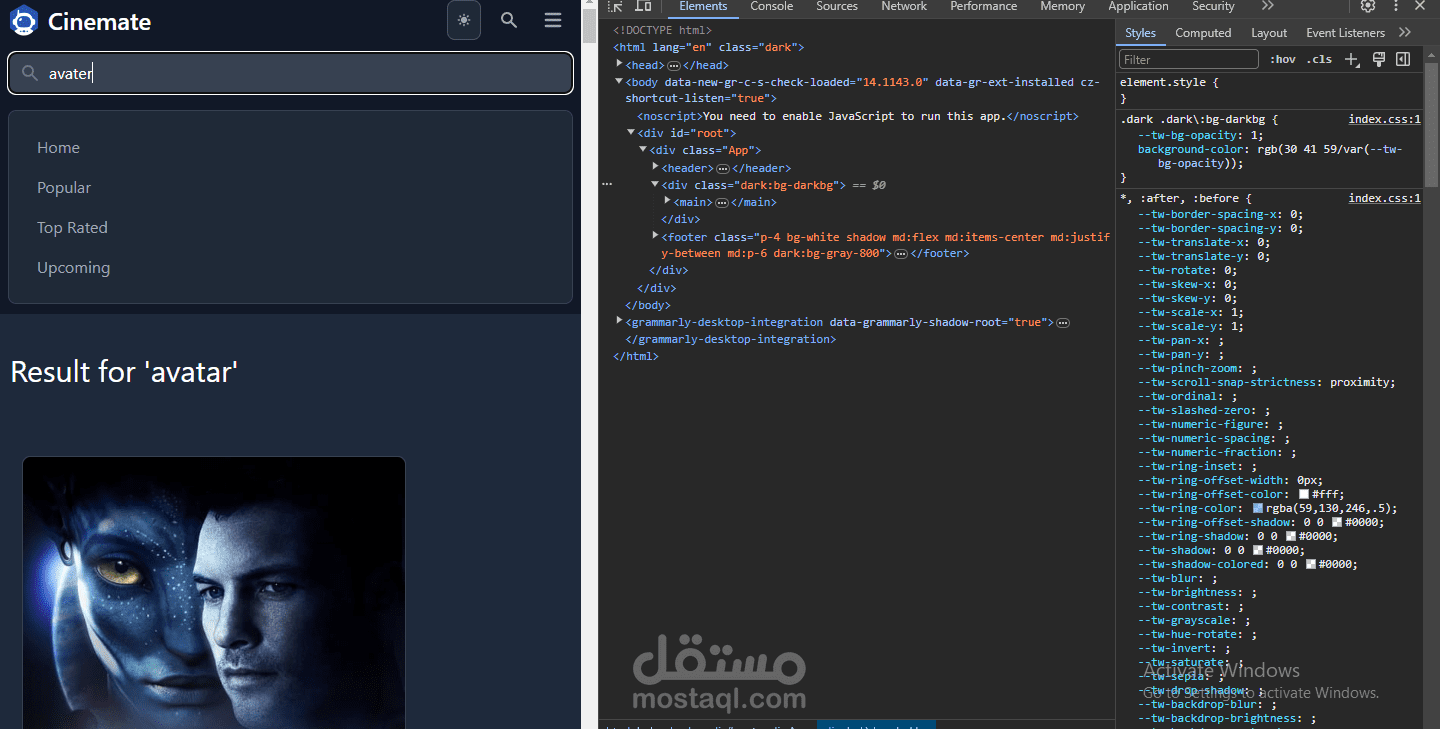Screen dimensions: 1440x729
Task: Switch to the Performance tab
Action: tap(984, 6)
